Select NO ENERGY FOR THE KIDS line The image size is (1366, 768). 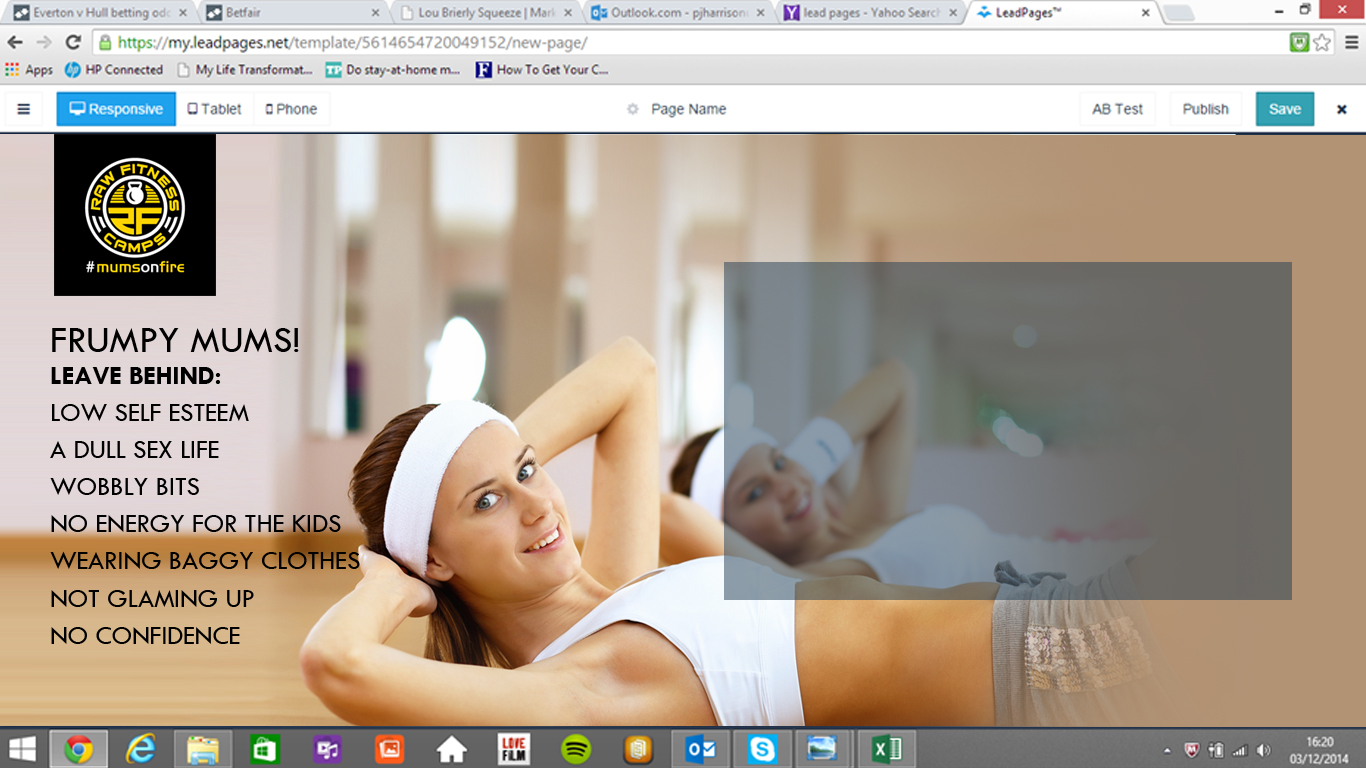coord(196,524)
